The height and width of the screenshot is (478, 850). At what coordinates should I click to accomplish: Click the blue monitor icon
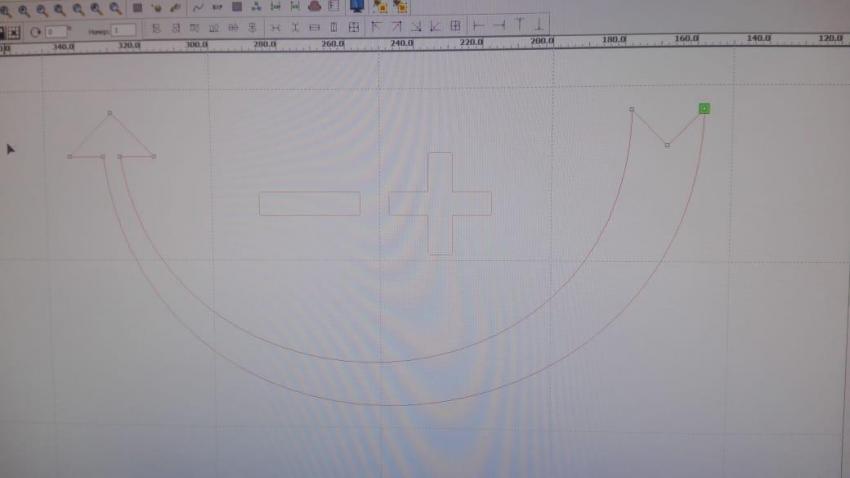(357, 6)
